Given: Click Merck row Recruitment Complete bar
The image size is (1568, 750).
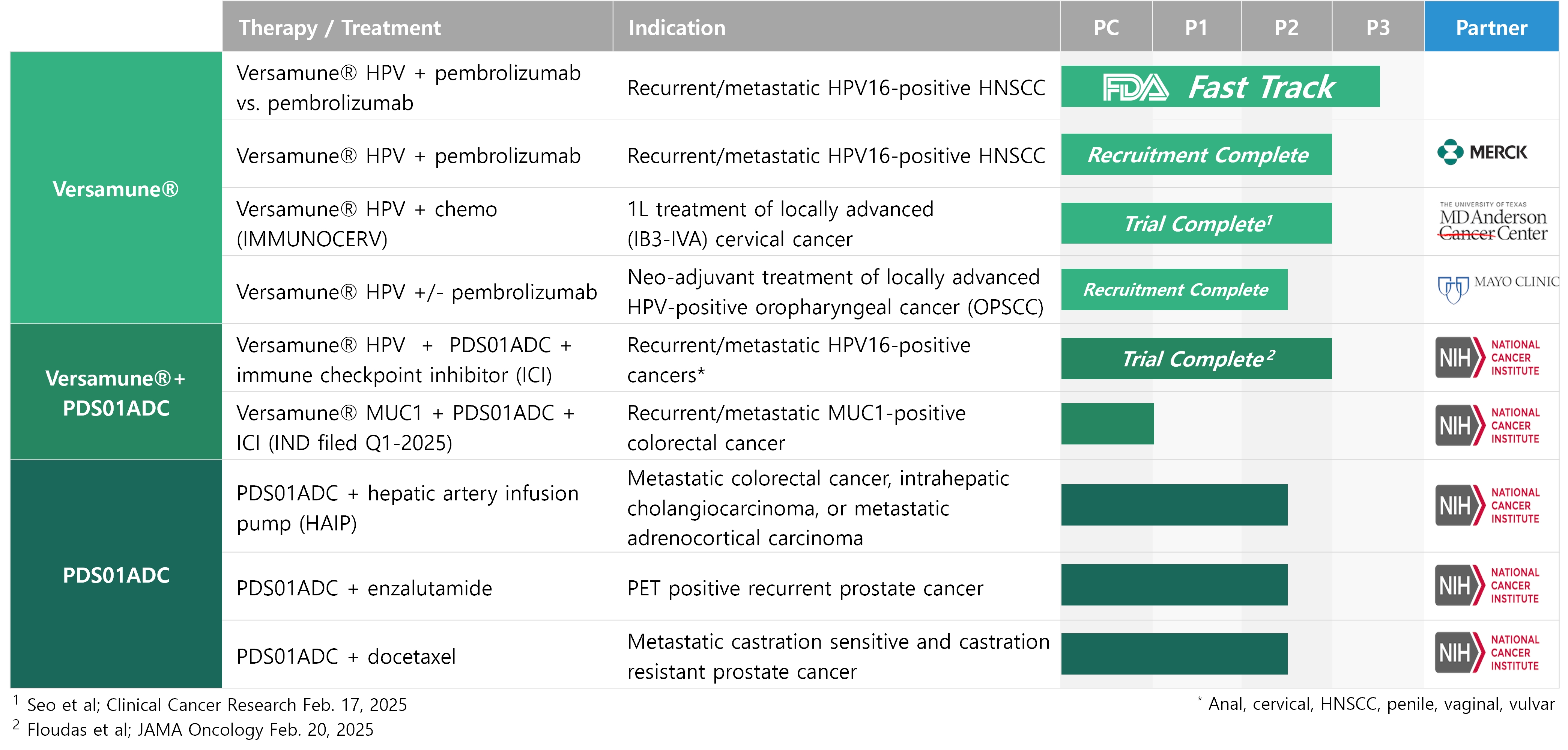Looking at the screenshot, I should 1196,155.
